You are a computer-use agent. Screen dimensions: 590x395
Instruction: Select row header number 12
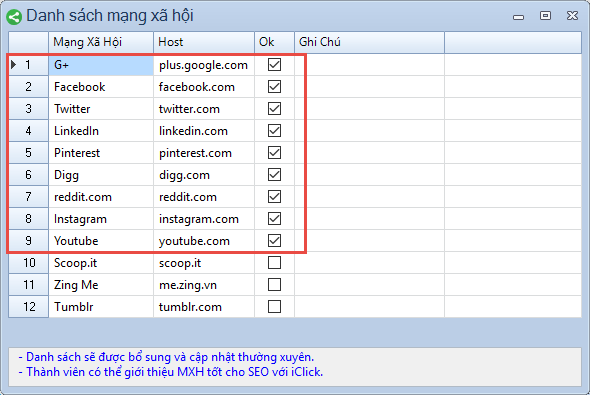tap(29, 307)
